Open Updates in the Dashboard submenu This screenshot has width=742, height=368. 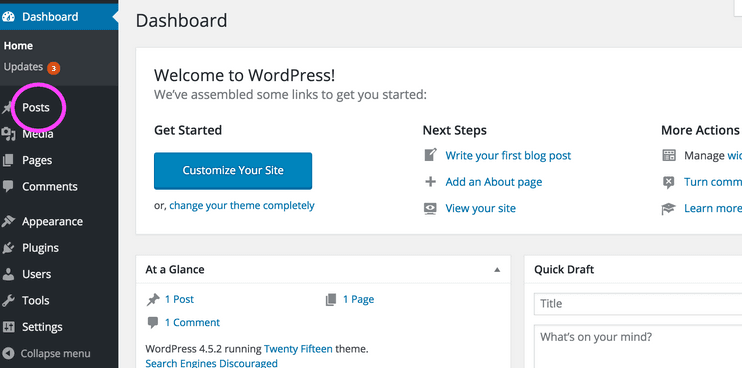point(23,67)
